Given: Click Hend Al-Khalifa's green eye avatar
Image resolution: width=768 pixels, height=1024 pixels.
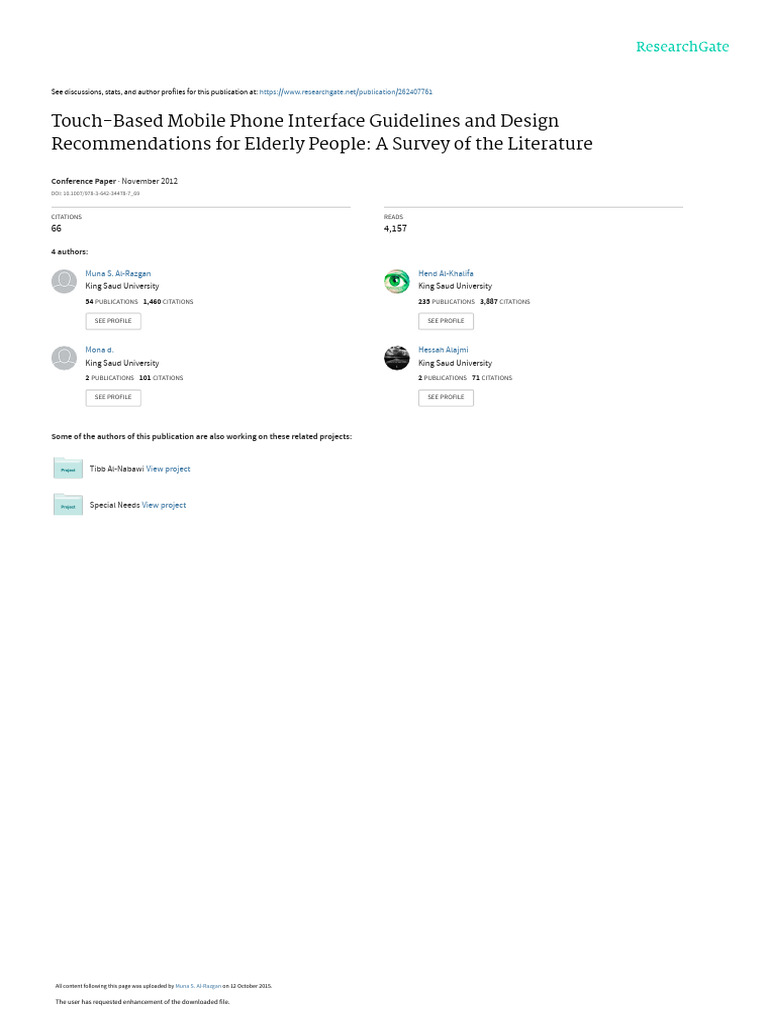Looking at the screenshot, I should pos(396,281).
